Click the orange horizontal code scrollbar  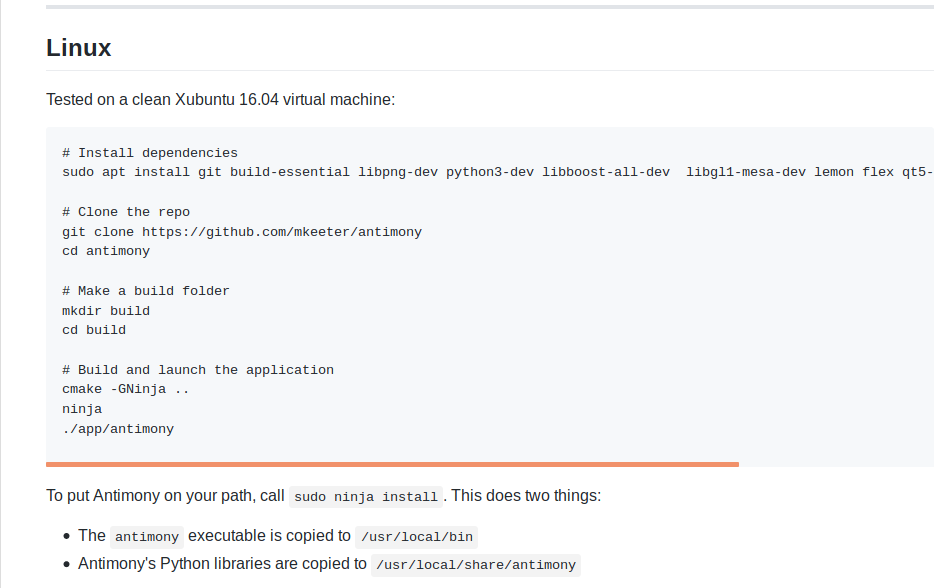(392, 464)
